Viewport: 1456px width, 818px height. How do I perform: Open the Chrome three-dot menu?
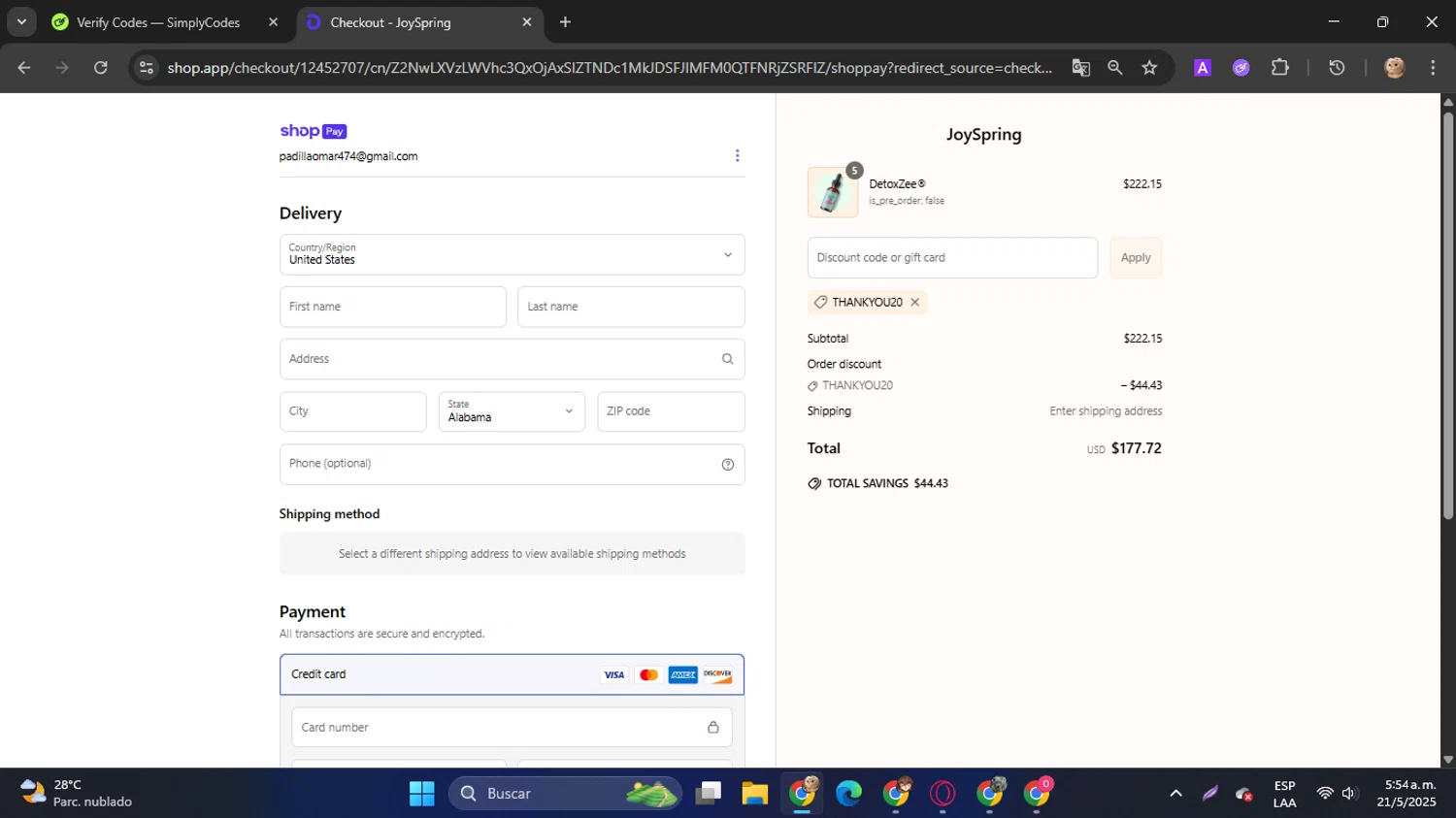(1433, 68)
